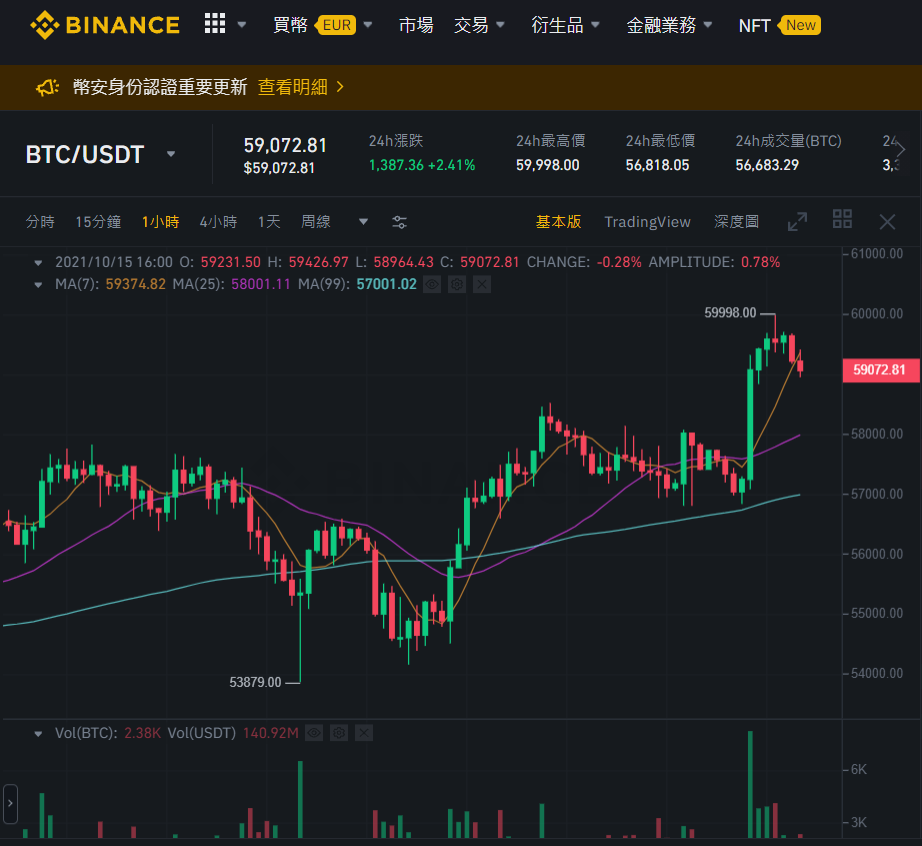Open the 買幣 menu
This screenshot has width=922, height=846.
click(290, 25)
